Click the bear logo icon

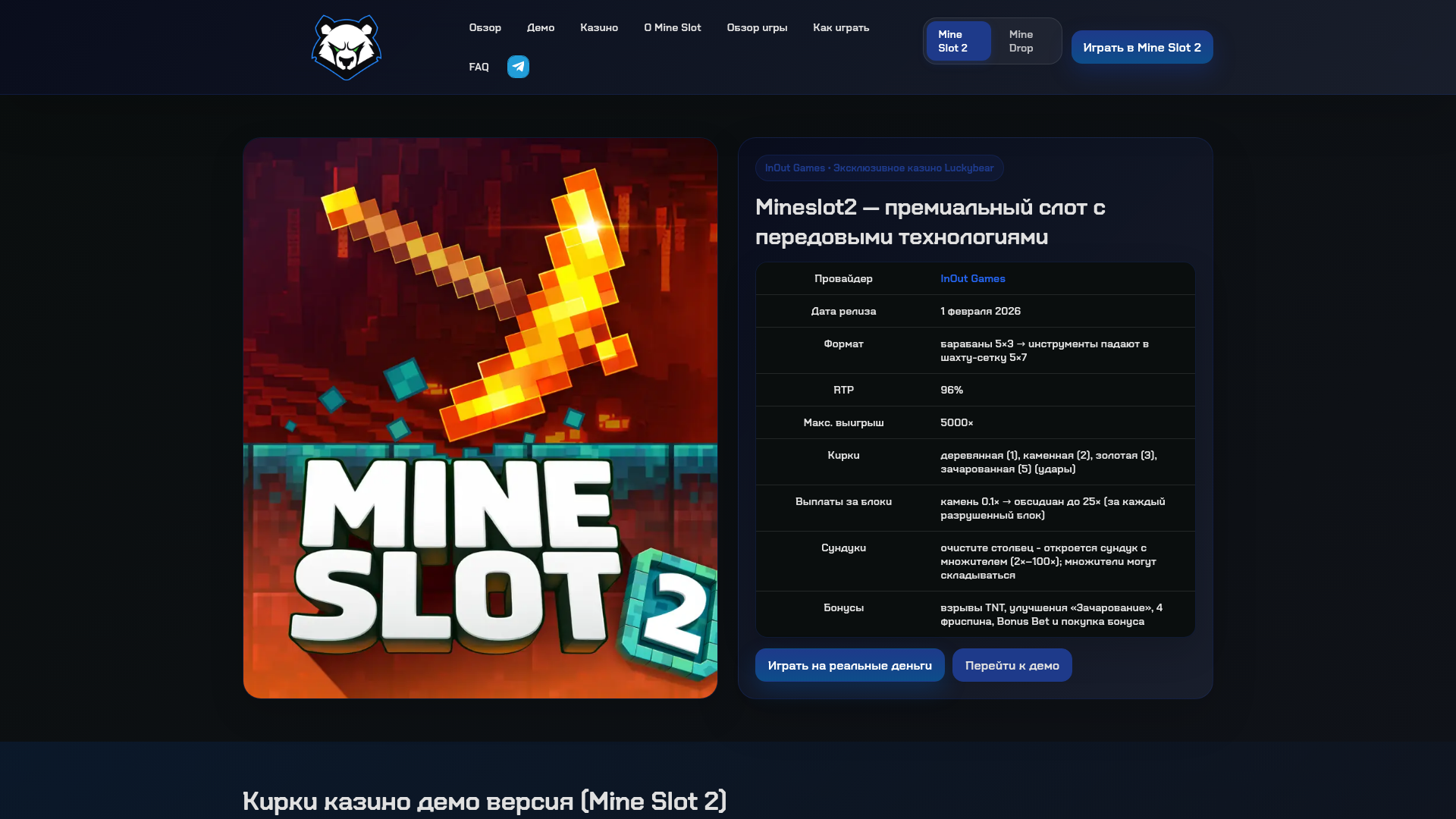pos(347,47)
